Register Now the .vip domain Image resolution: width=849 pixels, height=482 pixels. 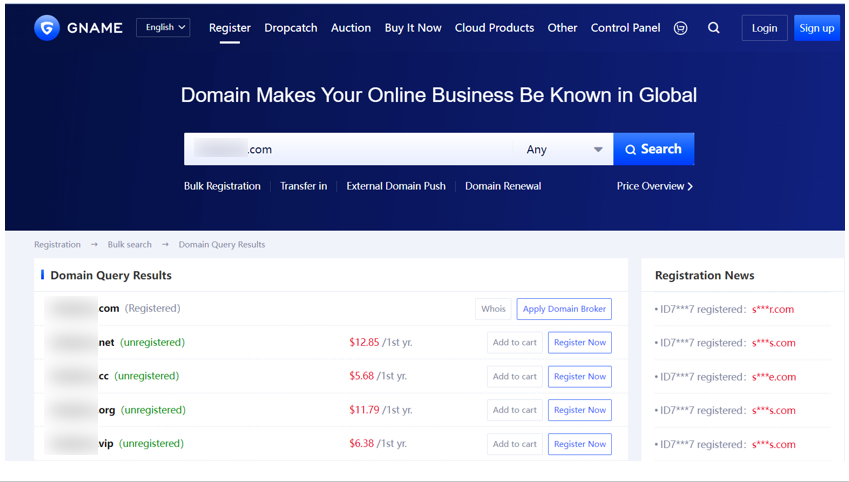(580, 444)
